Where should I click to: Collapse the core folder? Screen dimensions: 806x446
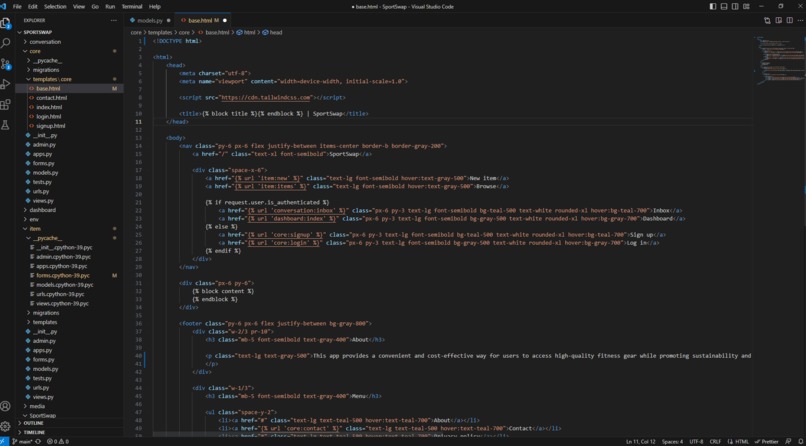point(35,51)
